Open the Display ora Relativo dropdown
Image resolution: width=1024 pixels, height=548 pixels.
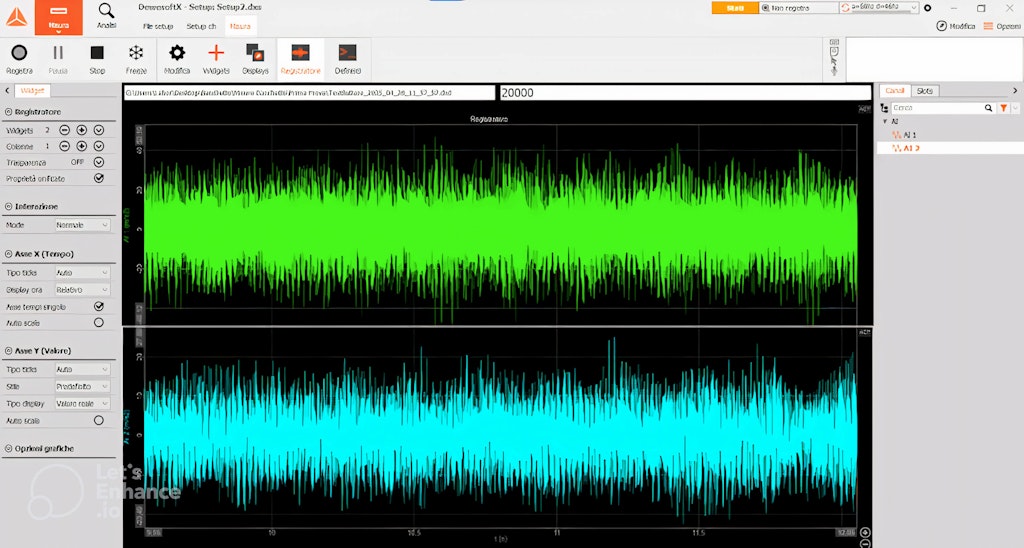82,289
